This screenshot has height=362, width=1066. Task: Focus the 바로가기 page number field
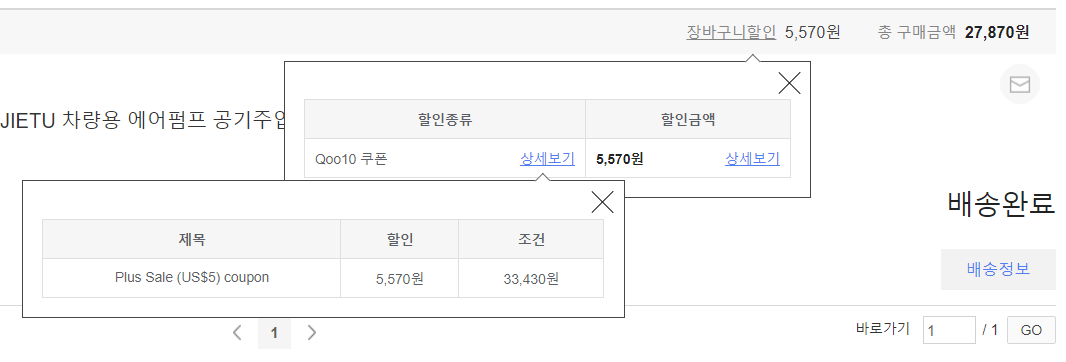[949, 331]
